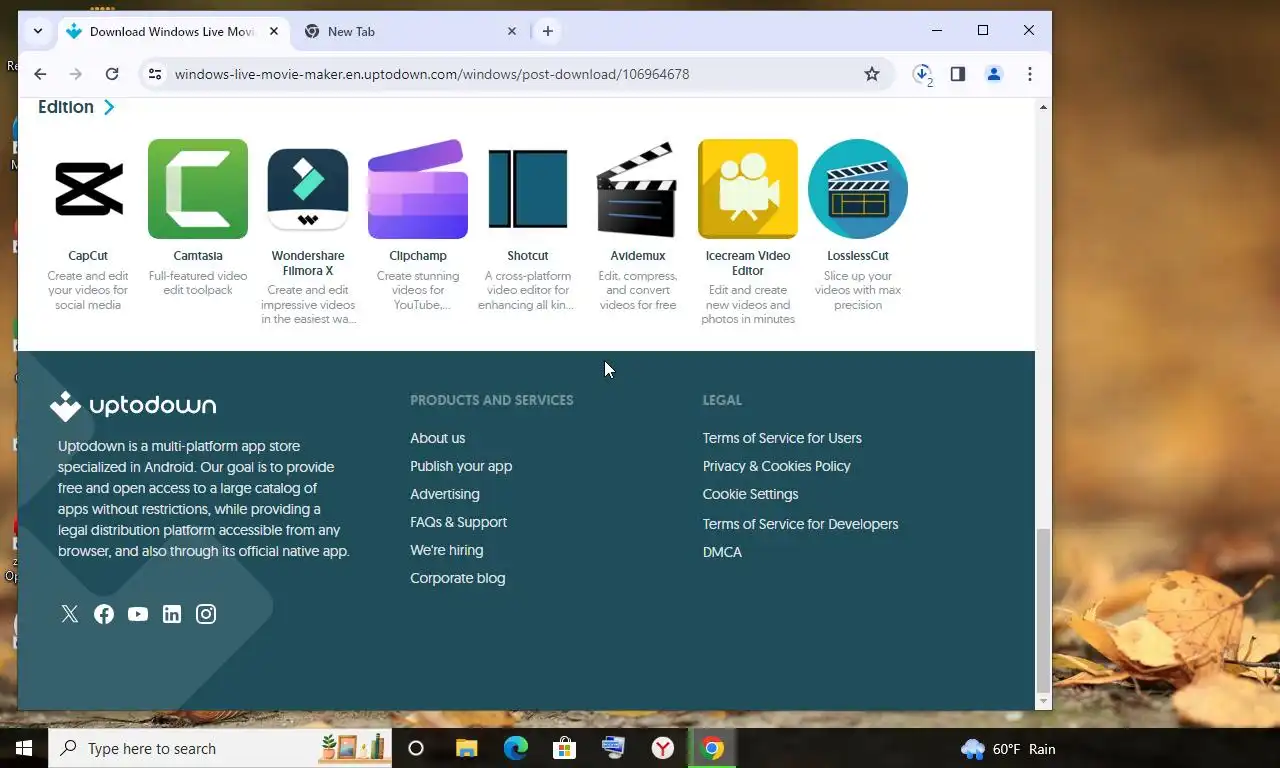1280x768 pixels.
Task: Open Cookie Settings
Action: 750,494
